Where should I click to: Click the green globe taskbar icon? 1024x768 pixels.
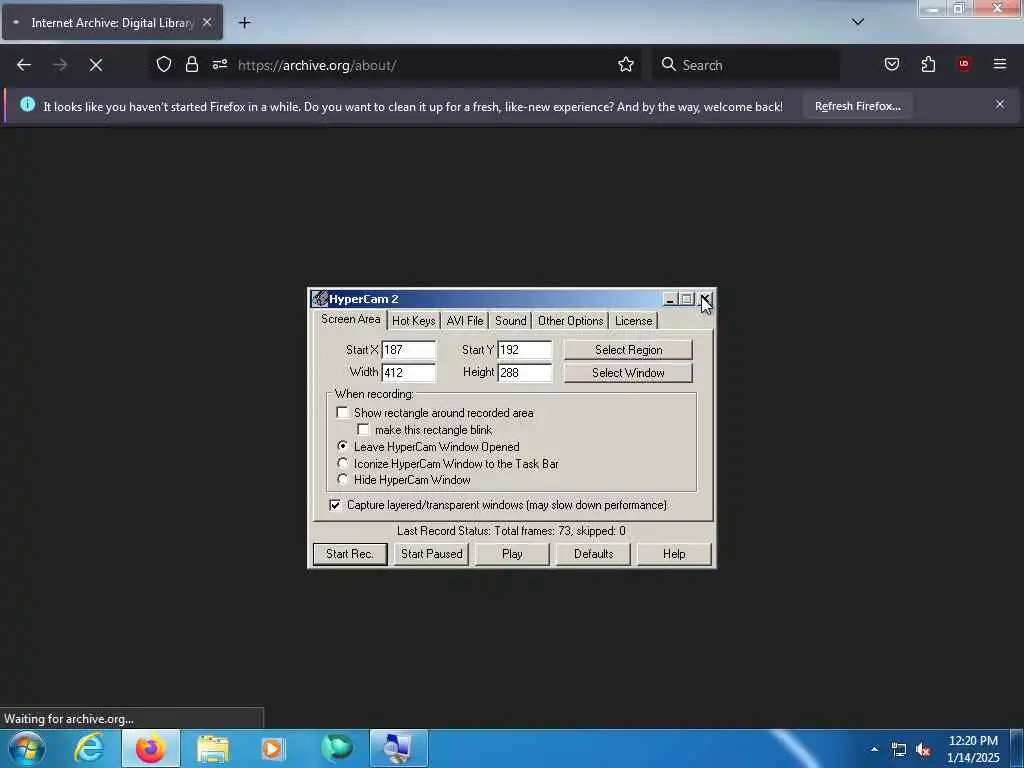(x=336, y=748)
